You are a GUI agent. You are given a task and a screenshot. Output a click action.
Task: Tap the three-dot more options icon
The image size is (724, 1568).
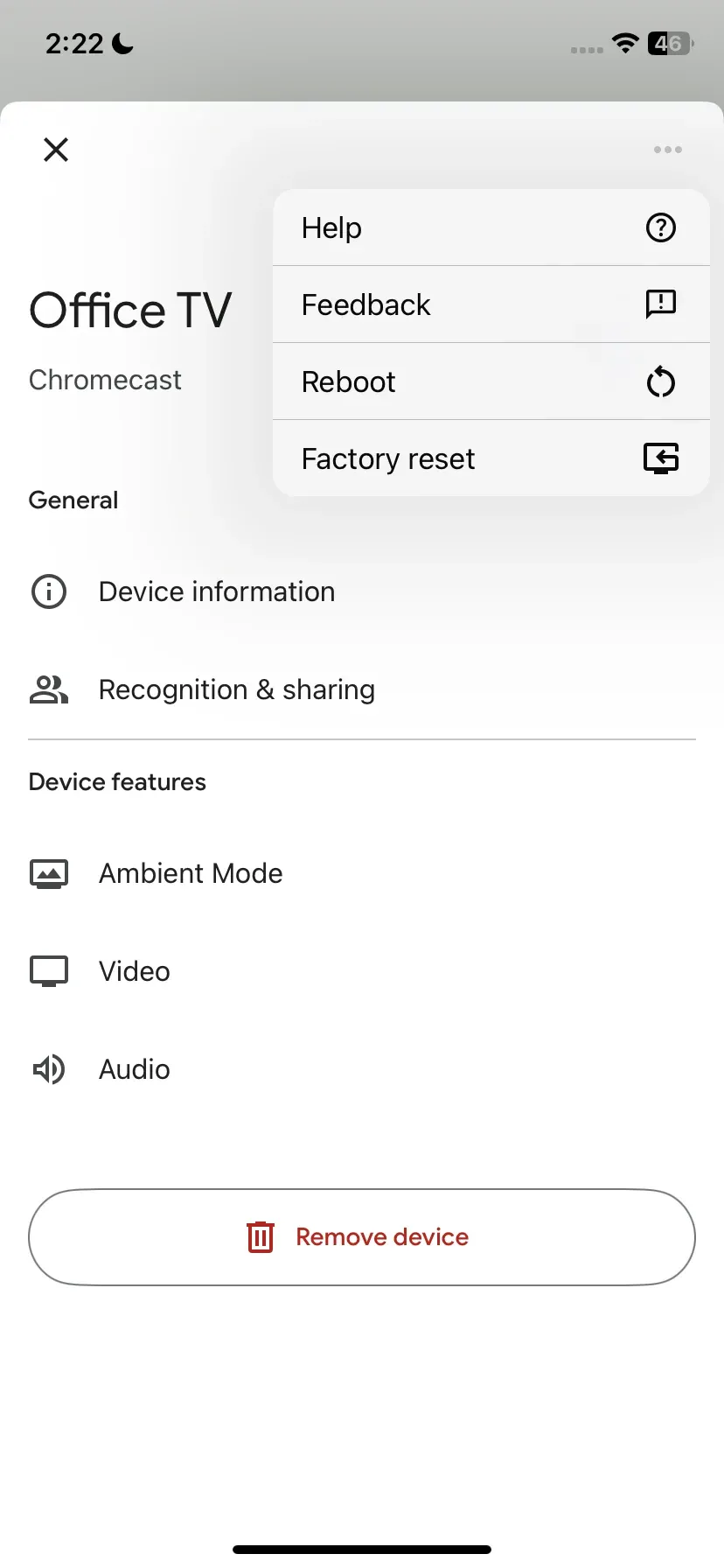668,150
